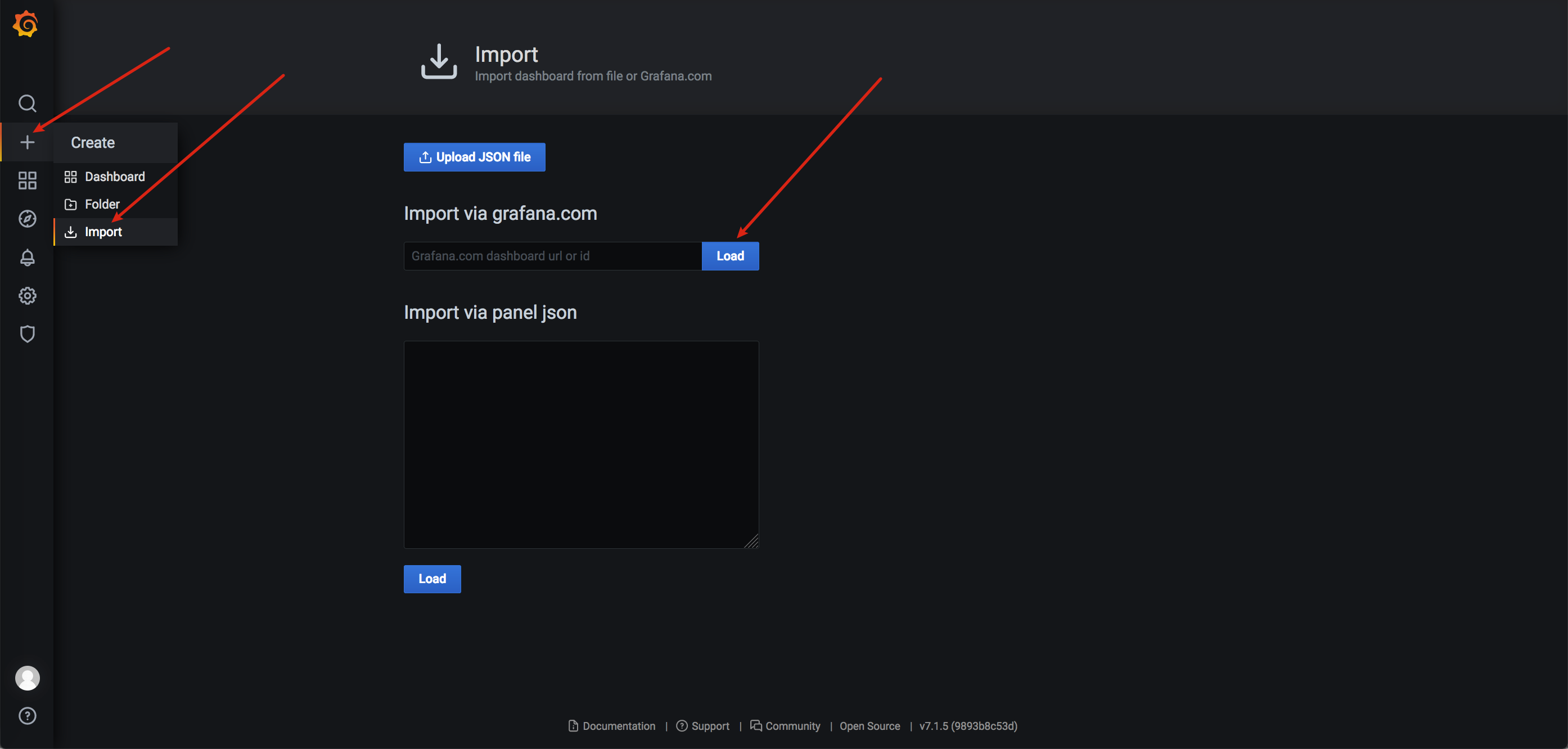Click the Upload JSON file button
This screenshot has width=1568, height=749.
point(474,157)
